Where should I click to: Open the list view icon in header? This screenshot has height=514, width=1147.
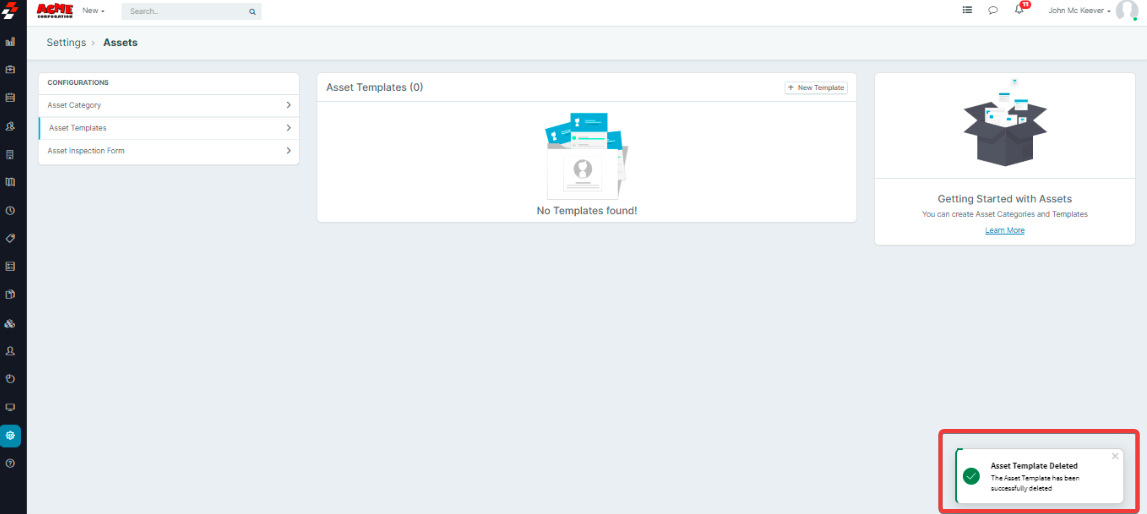point(967,10)
